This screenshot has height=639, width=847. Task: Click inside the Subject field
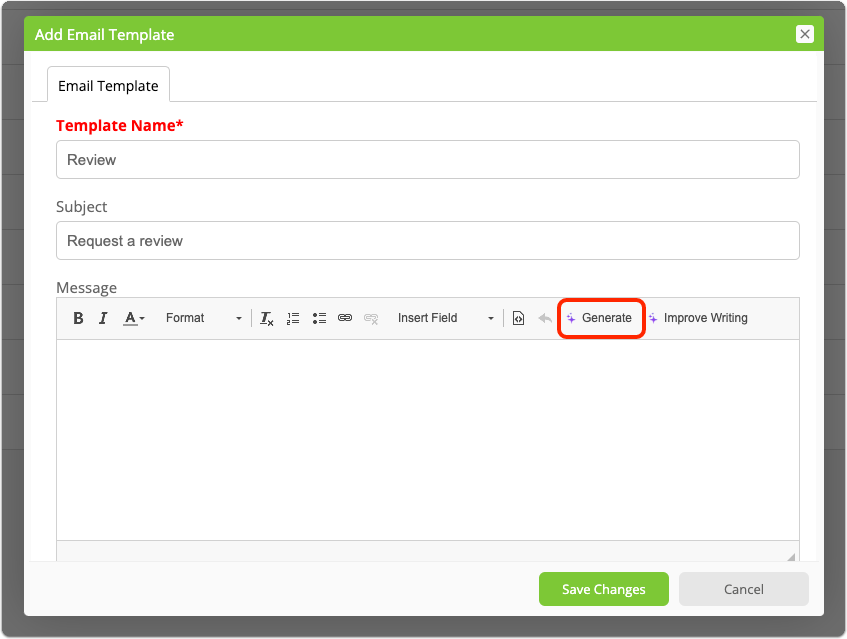tap(428, 240)
